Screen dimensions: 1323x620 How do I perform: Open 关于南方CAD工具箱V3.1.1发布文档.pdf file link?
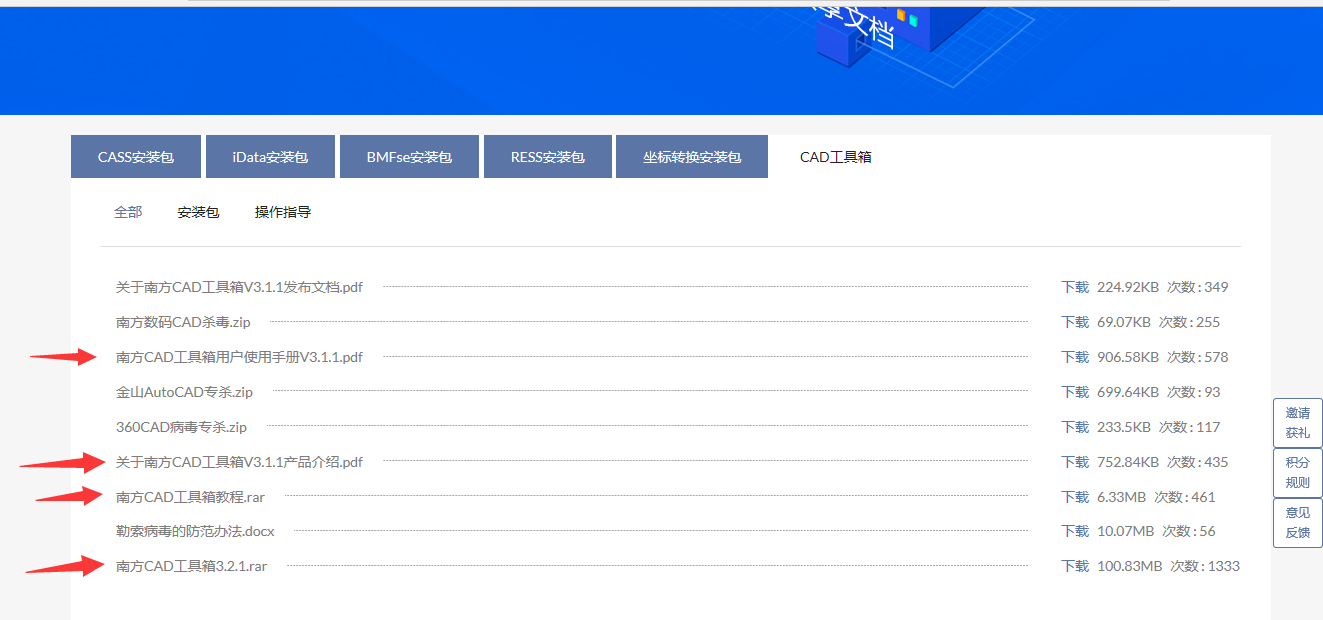point(239,287)
